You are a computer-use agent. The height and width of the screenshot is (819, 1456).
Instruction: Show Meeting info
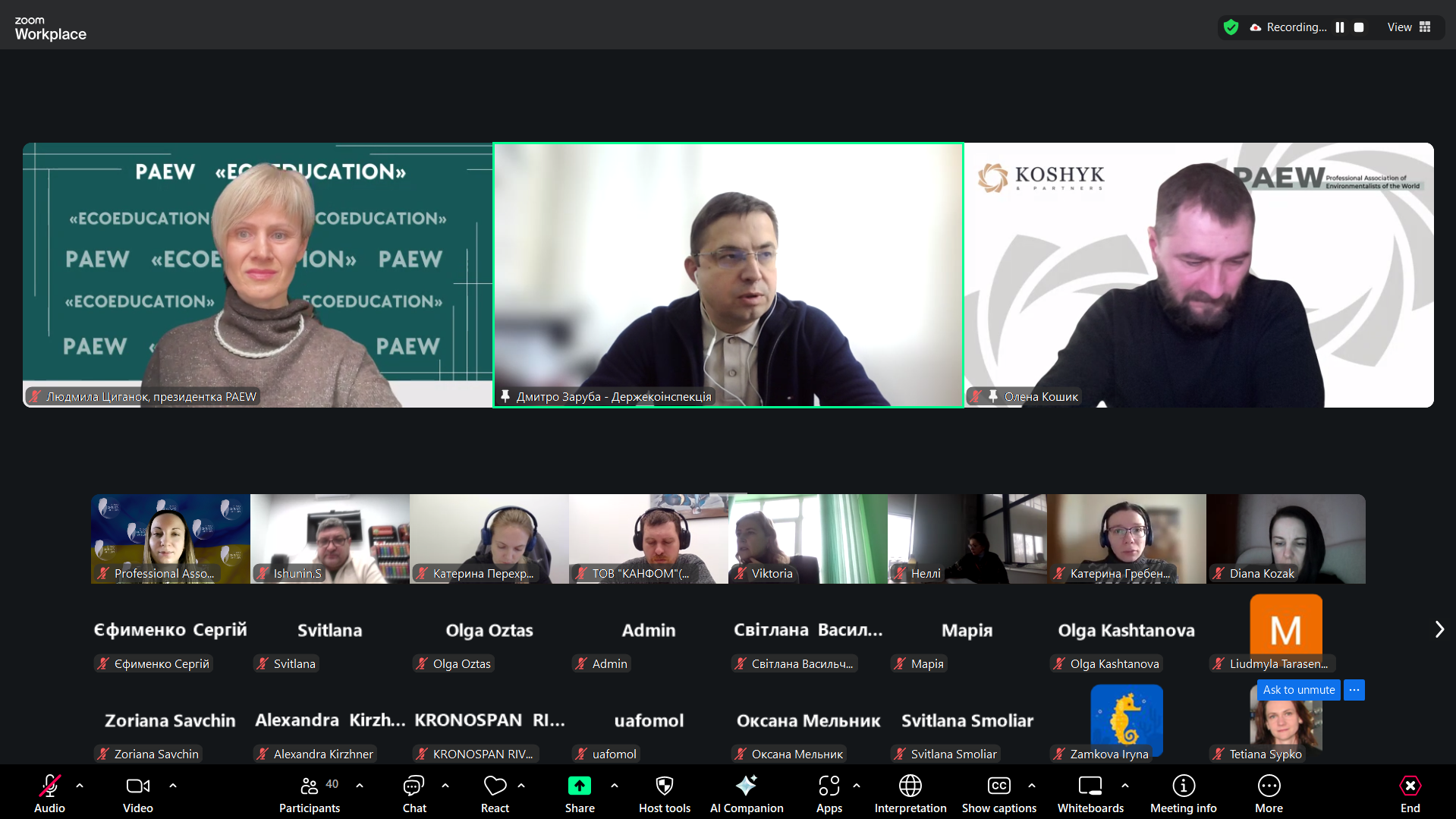[x=1183, y=793]
